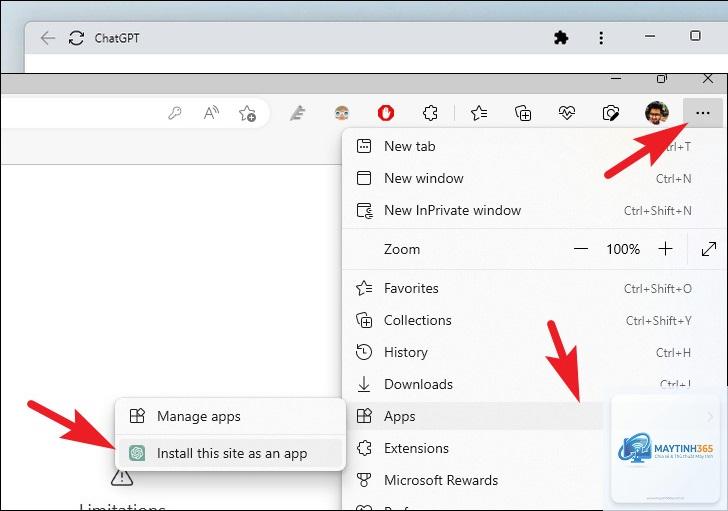Open three-dot menu in ChatGPT app window

(601, 38)
